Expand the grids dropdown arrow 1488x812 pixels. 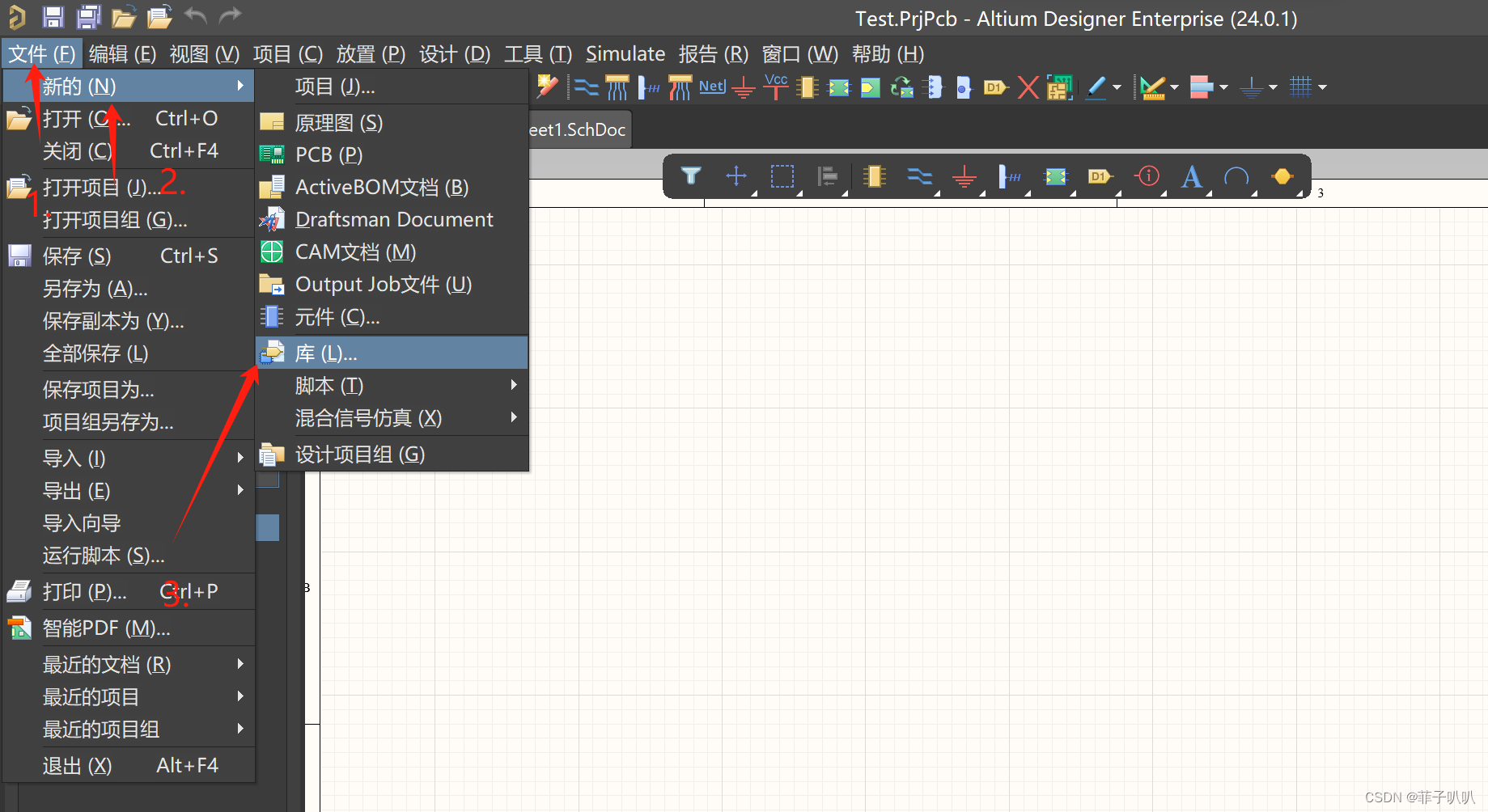click(x=1322, y=87)
